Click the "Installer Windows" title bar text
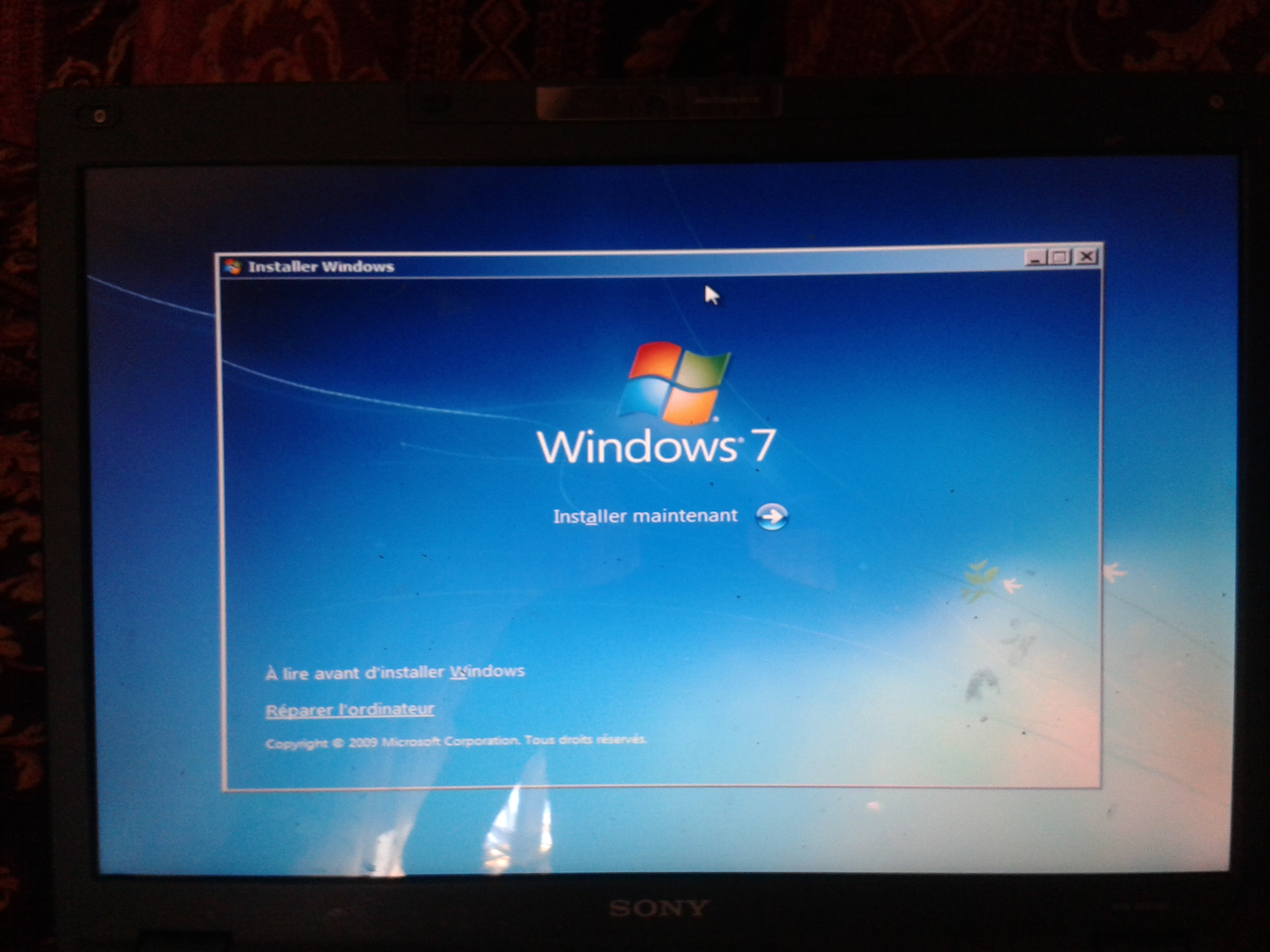This screenshot has height=952, width=1270. click(321, 267)
